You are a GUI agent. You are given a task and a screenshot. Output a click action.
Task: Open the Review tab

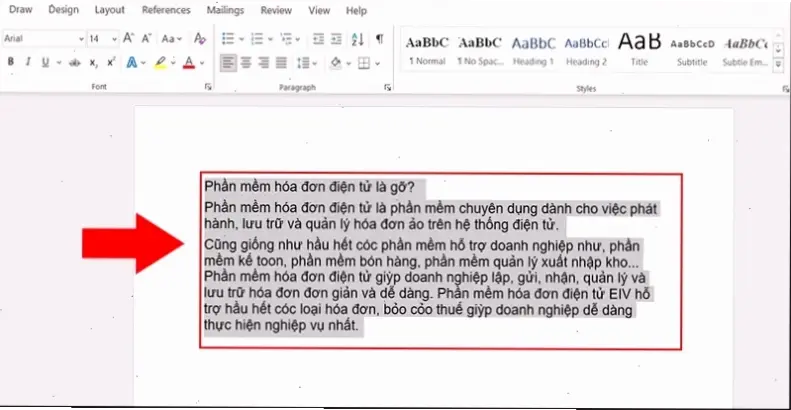276,10
